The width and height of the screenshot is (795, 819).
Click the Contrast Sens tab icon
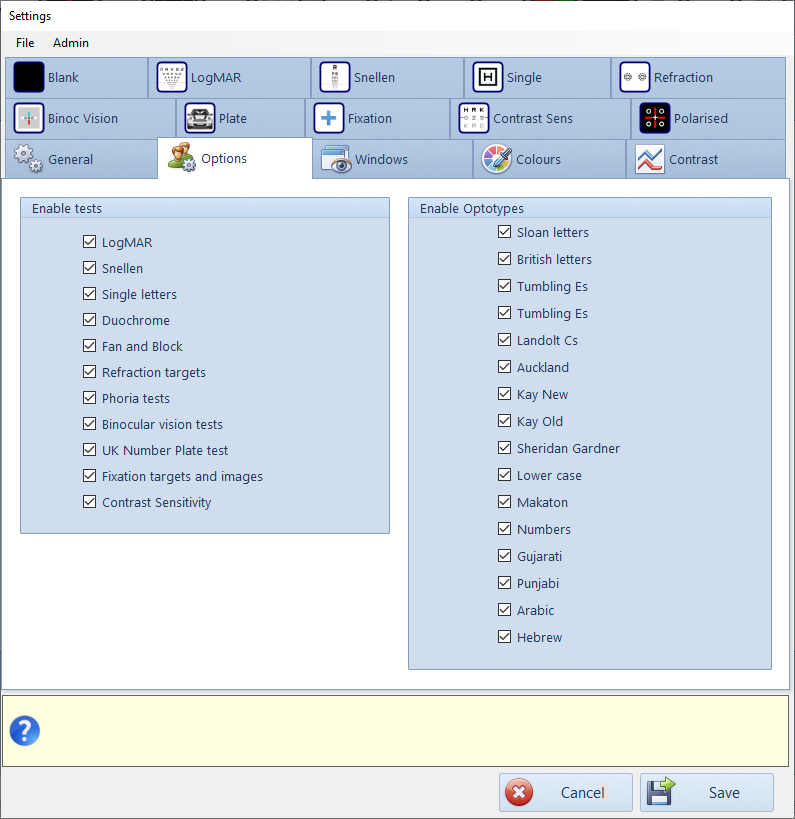coord(474,119)
